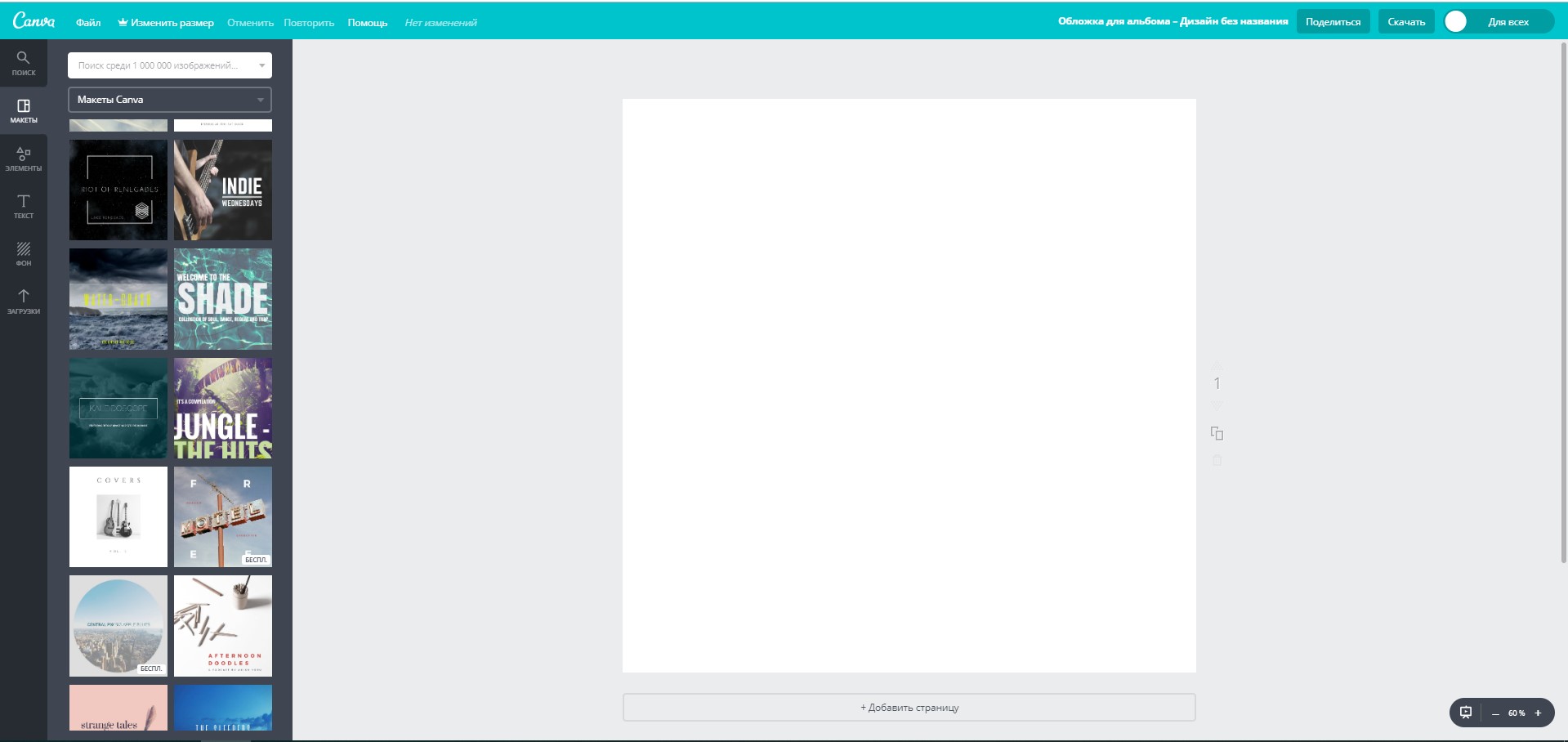Open the Файл menu

pos(88,23)
